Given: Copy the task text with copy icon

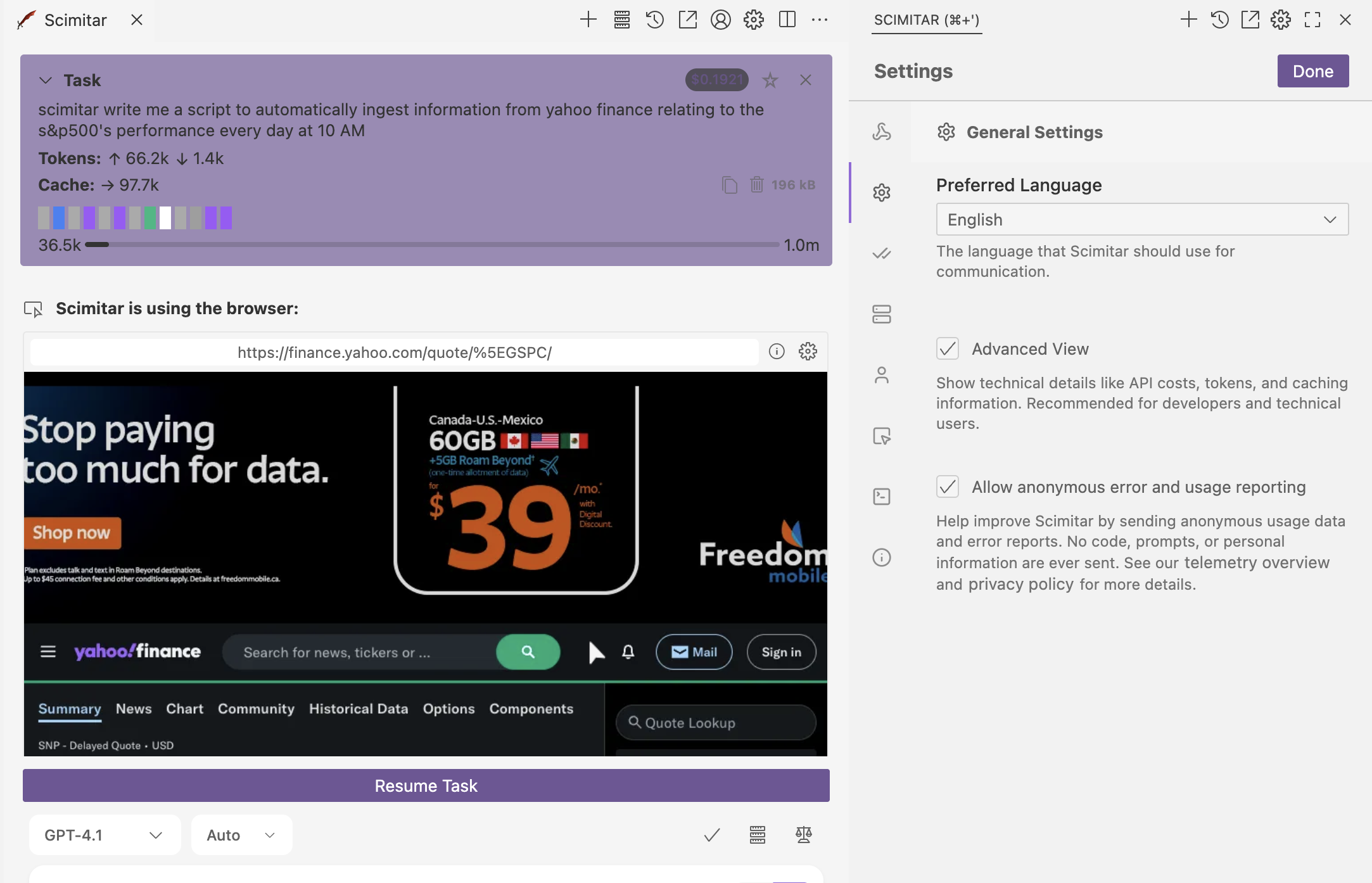Looking at the screenshot, I should click(729, 185).
